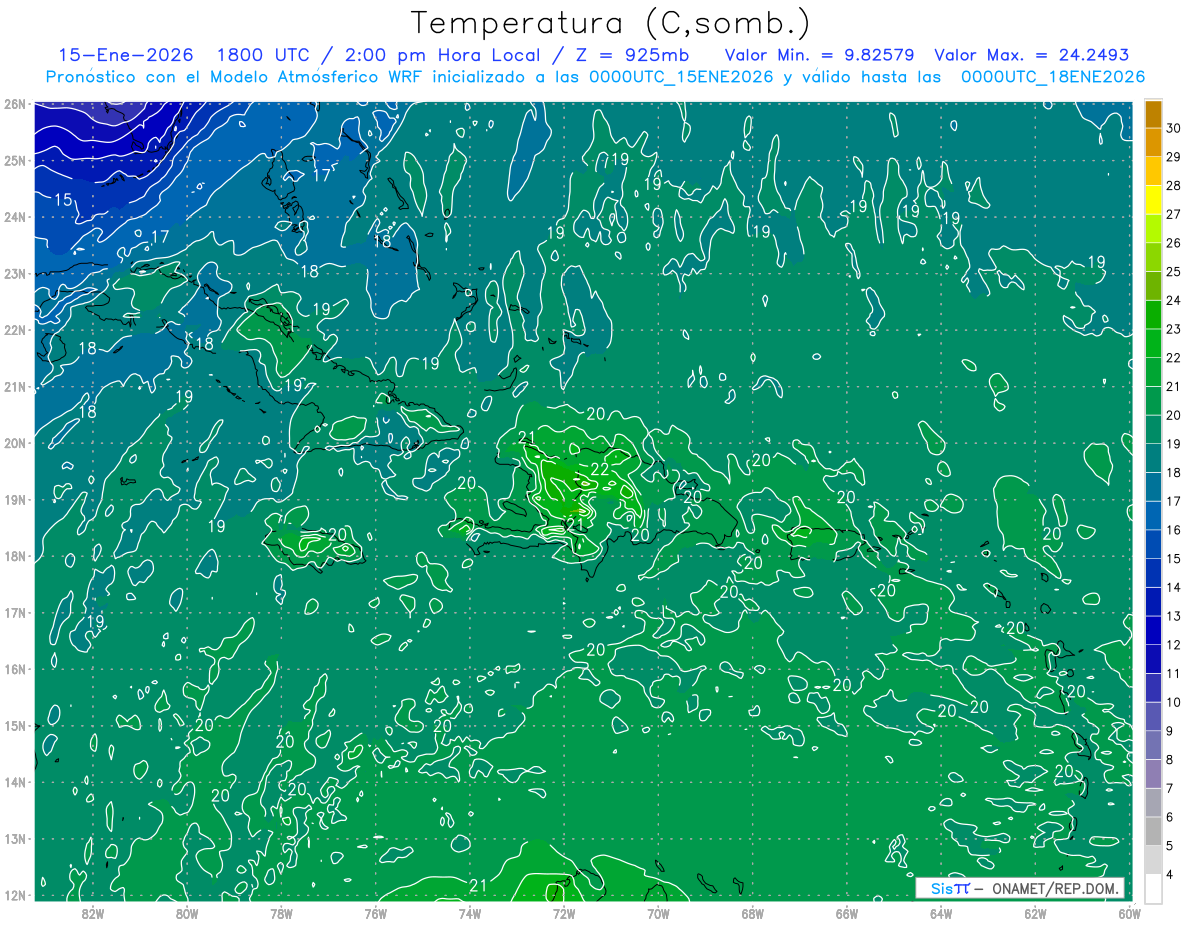Click the color scale label '16'
Viewport: 1200px width, 927px height.
tap(1174, 530)
